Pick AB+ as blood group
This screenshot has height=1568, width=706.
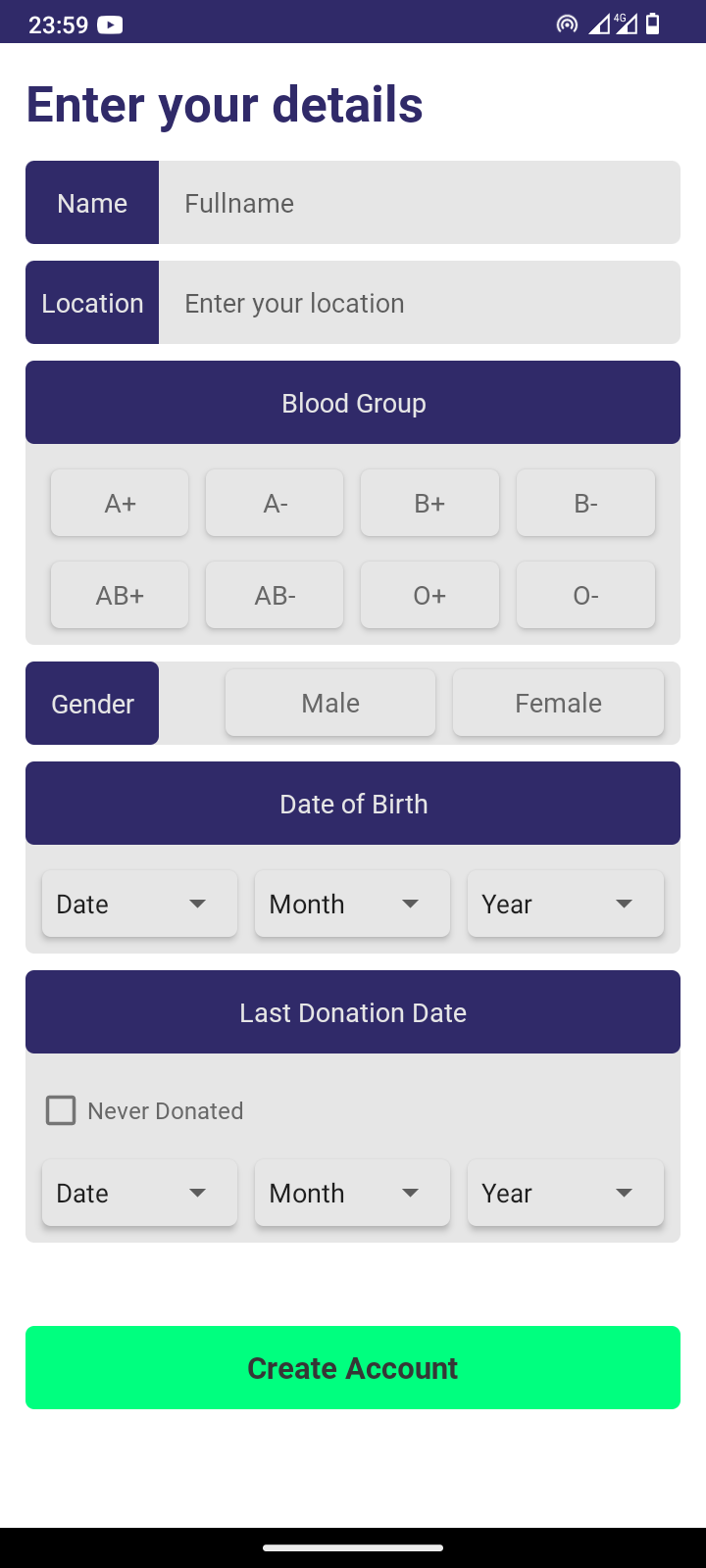click(120, 595)
